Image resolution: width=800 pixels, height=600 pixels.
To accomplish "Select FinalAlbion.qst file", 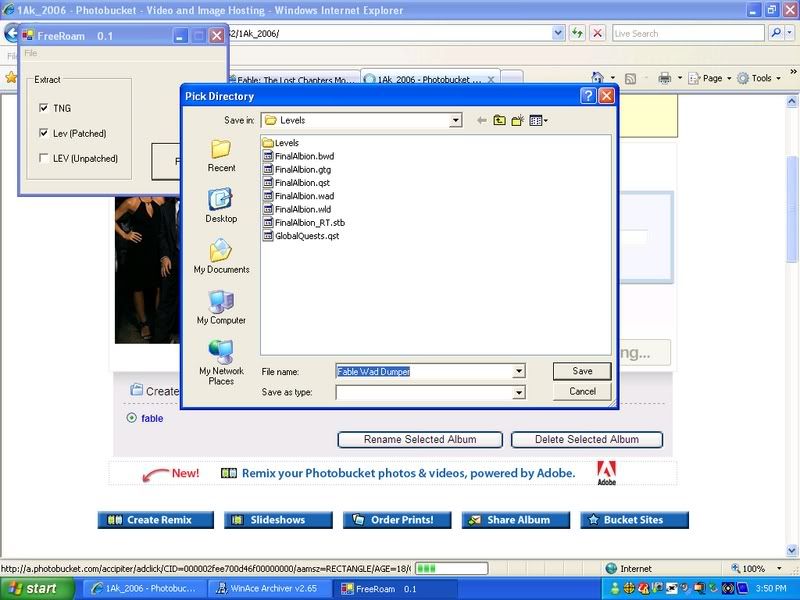I will coord(296,183).
